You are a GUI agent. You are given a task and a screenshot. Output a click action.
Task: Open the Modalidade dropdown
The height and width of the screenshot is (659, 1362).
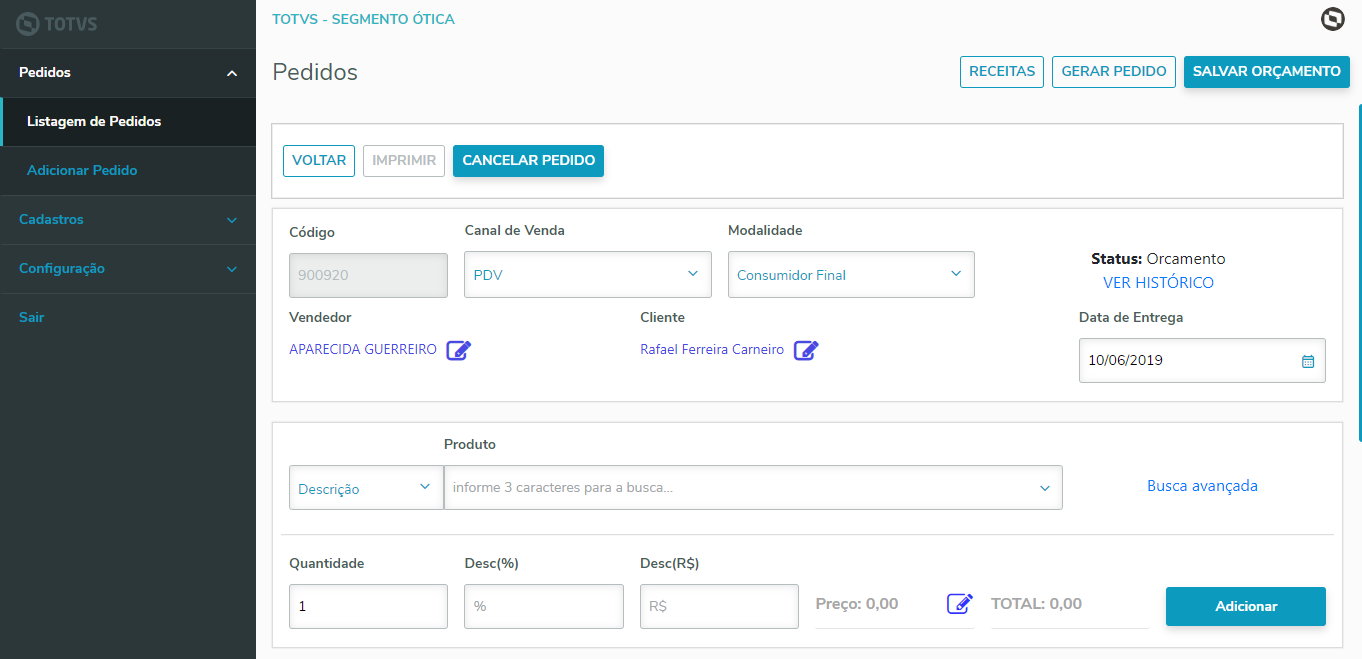pyautogui.click(x=851, y=275)
